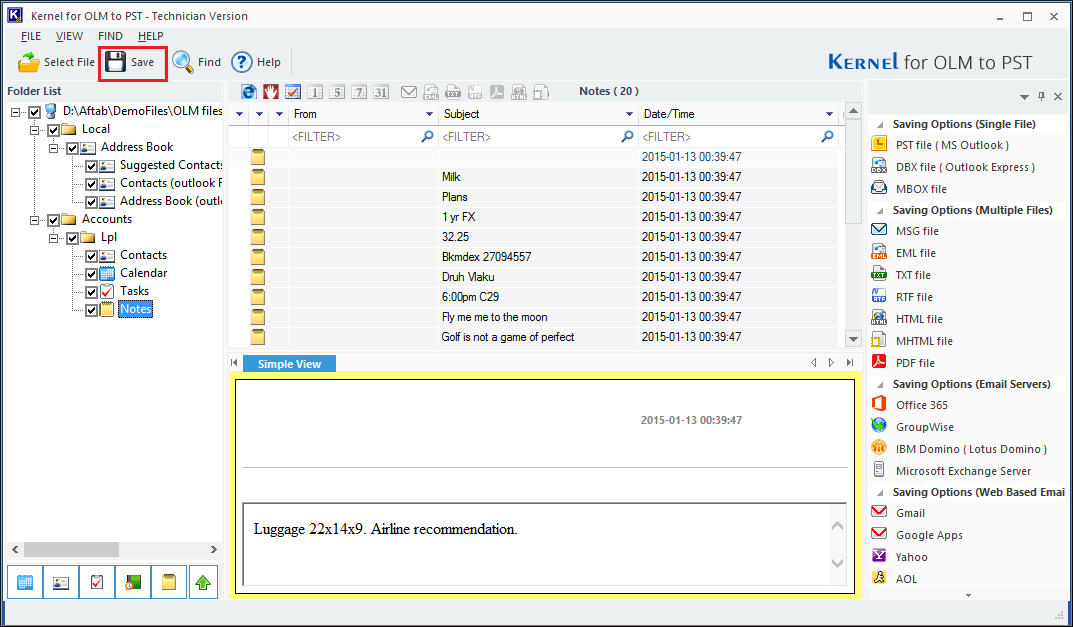Click the envelope MSG icon in list toolbar
The width and height of the screenshot is (1073, 627).
pyautogui.click(x=409, y=92)
